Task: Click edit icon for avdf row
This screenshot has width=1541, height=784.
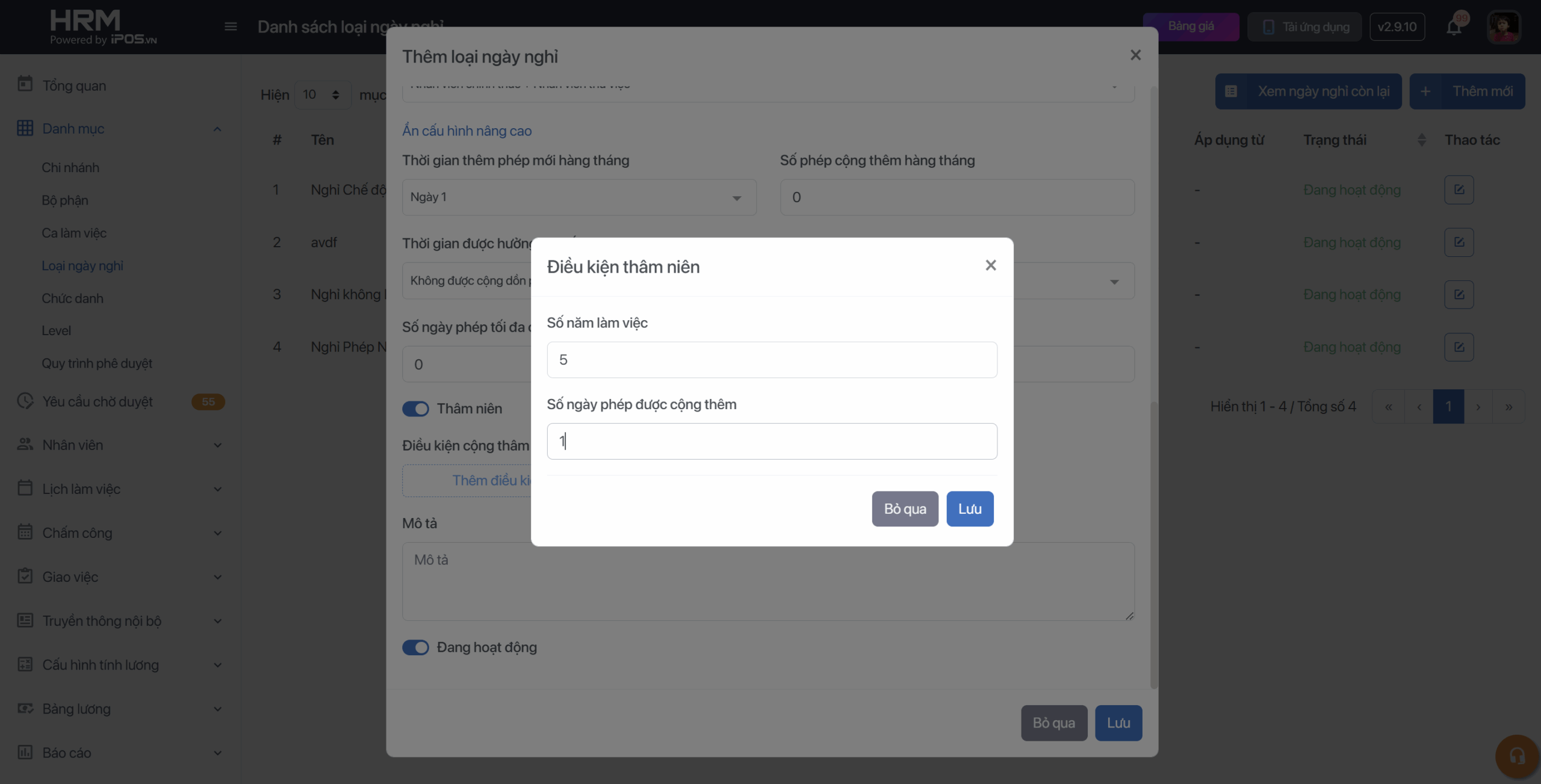Action: [1459, 242]
